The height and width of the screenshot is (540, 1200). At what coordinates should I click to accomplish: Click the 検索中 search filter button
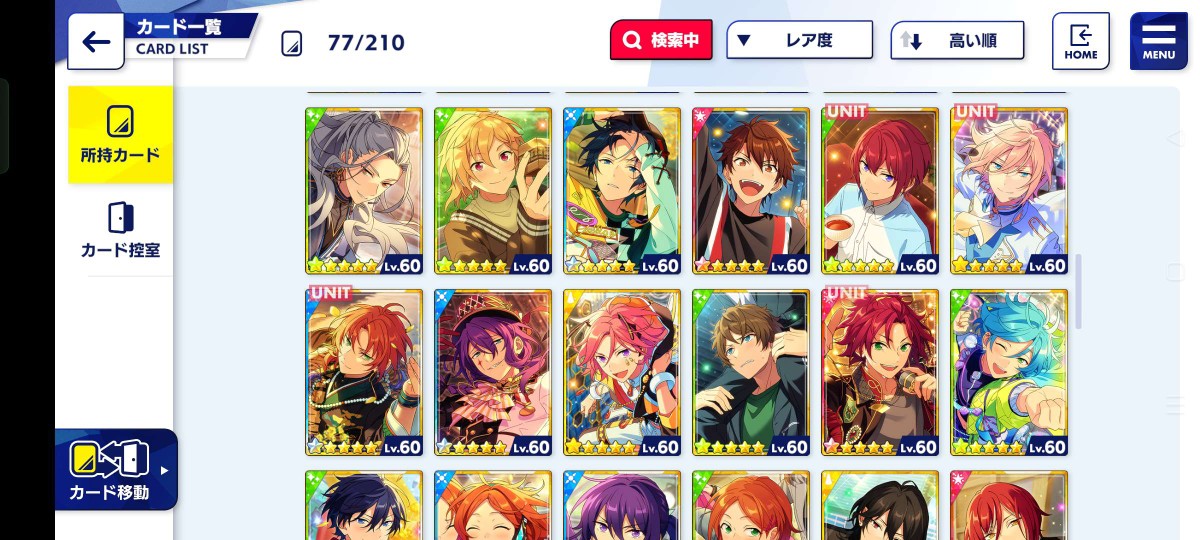661,41
